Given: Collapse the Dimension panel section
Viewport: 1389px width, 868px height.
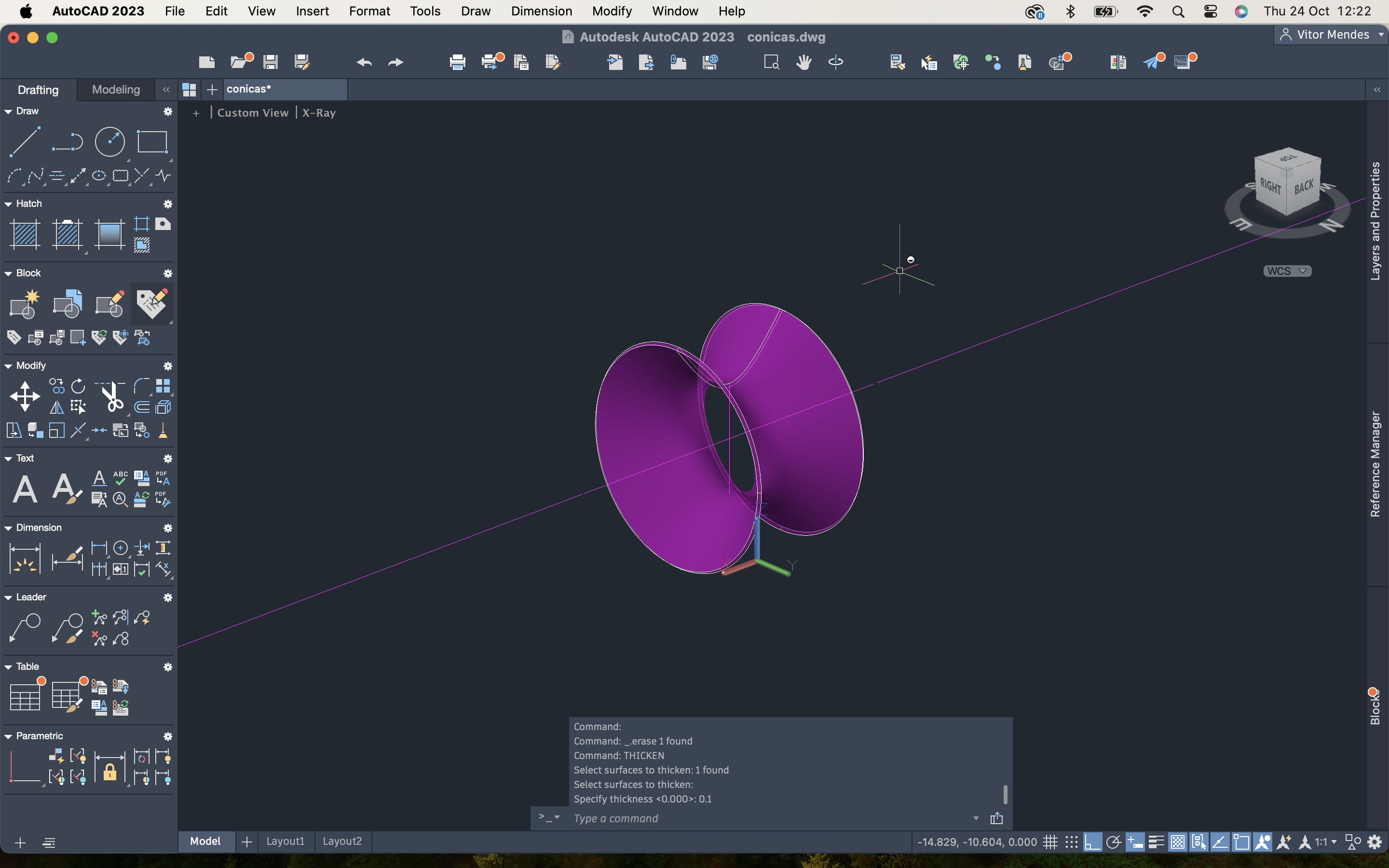Looking at the screenshot, I should [8, 528].
